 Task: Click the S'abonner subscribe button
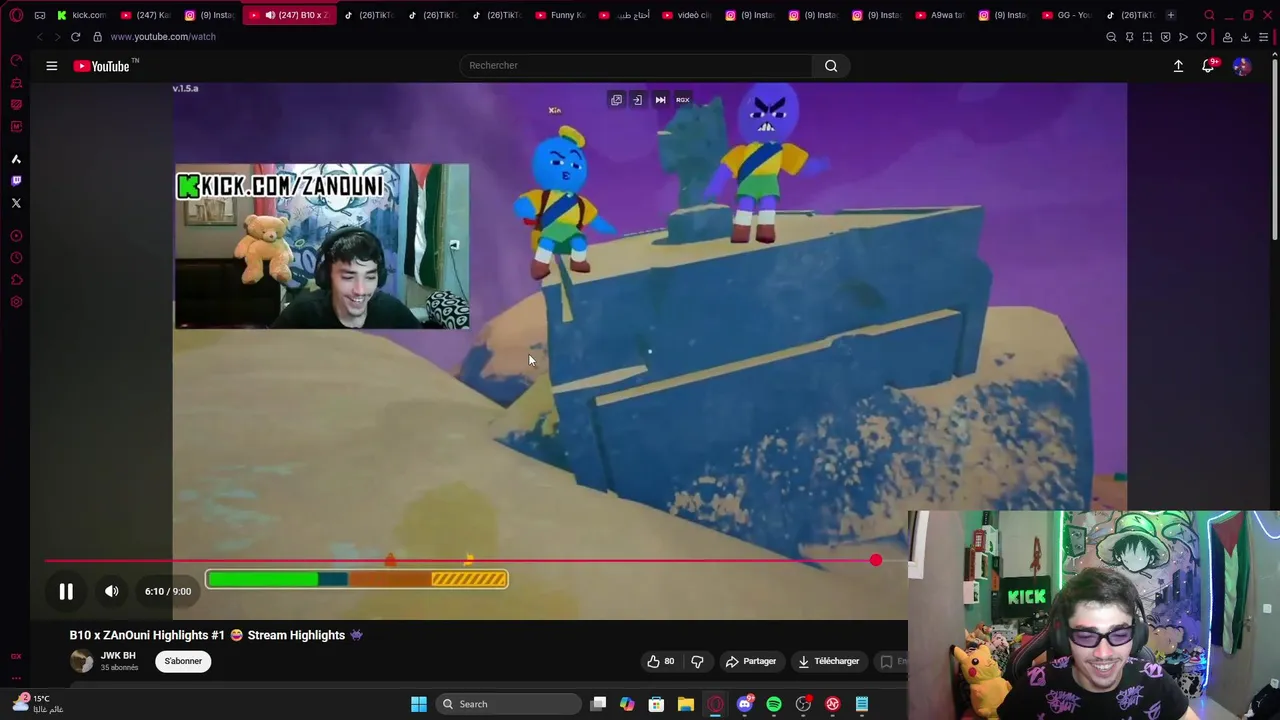(183, 661)
